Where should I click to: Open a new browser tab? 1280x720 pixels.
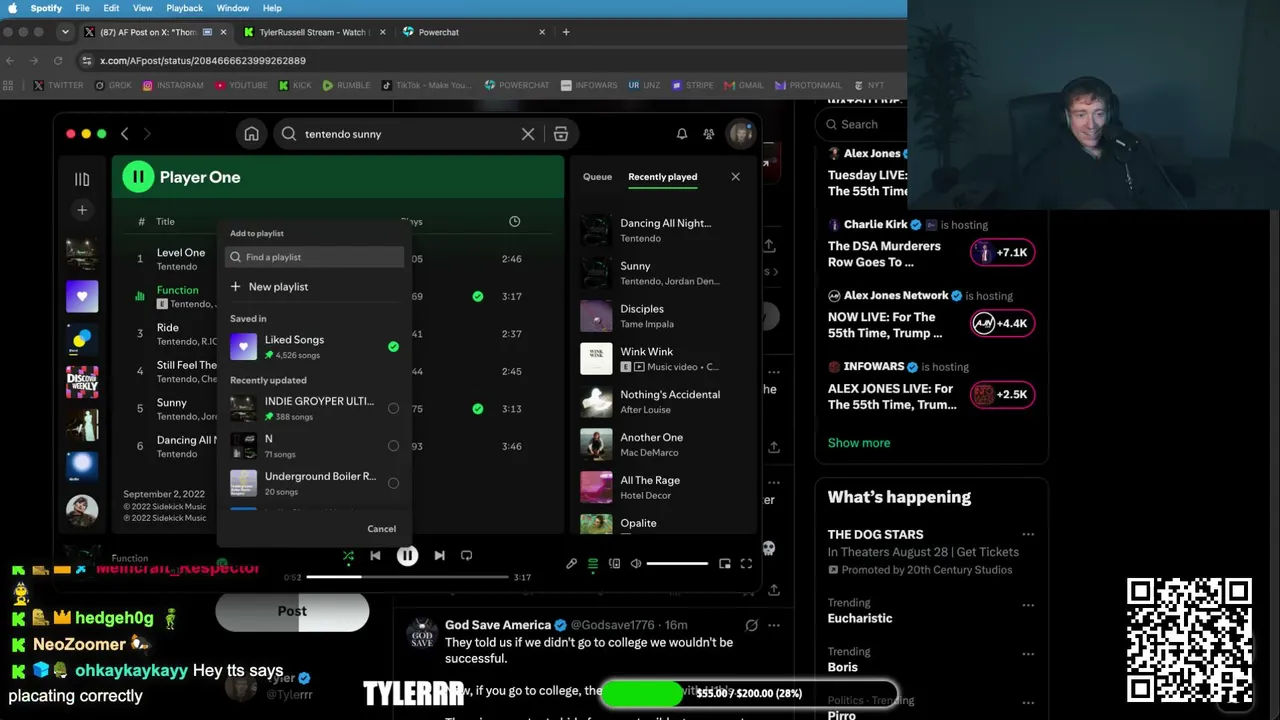tap(566, 32)
